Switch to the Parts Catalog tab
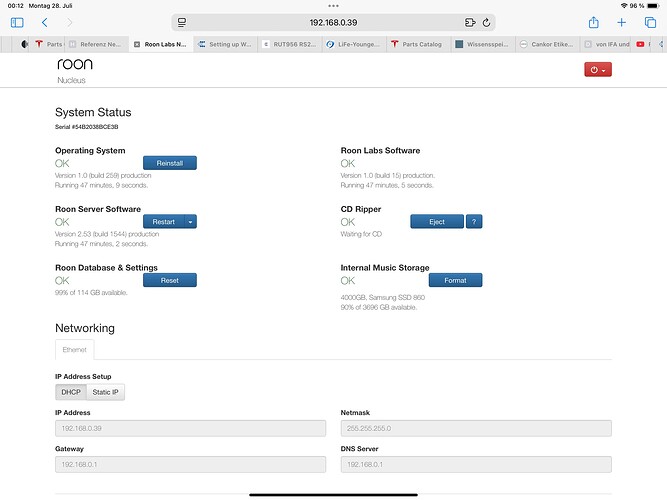667x500 pixels. pyautogui.click(x=418, y=44)
